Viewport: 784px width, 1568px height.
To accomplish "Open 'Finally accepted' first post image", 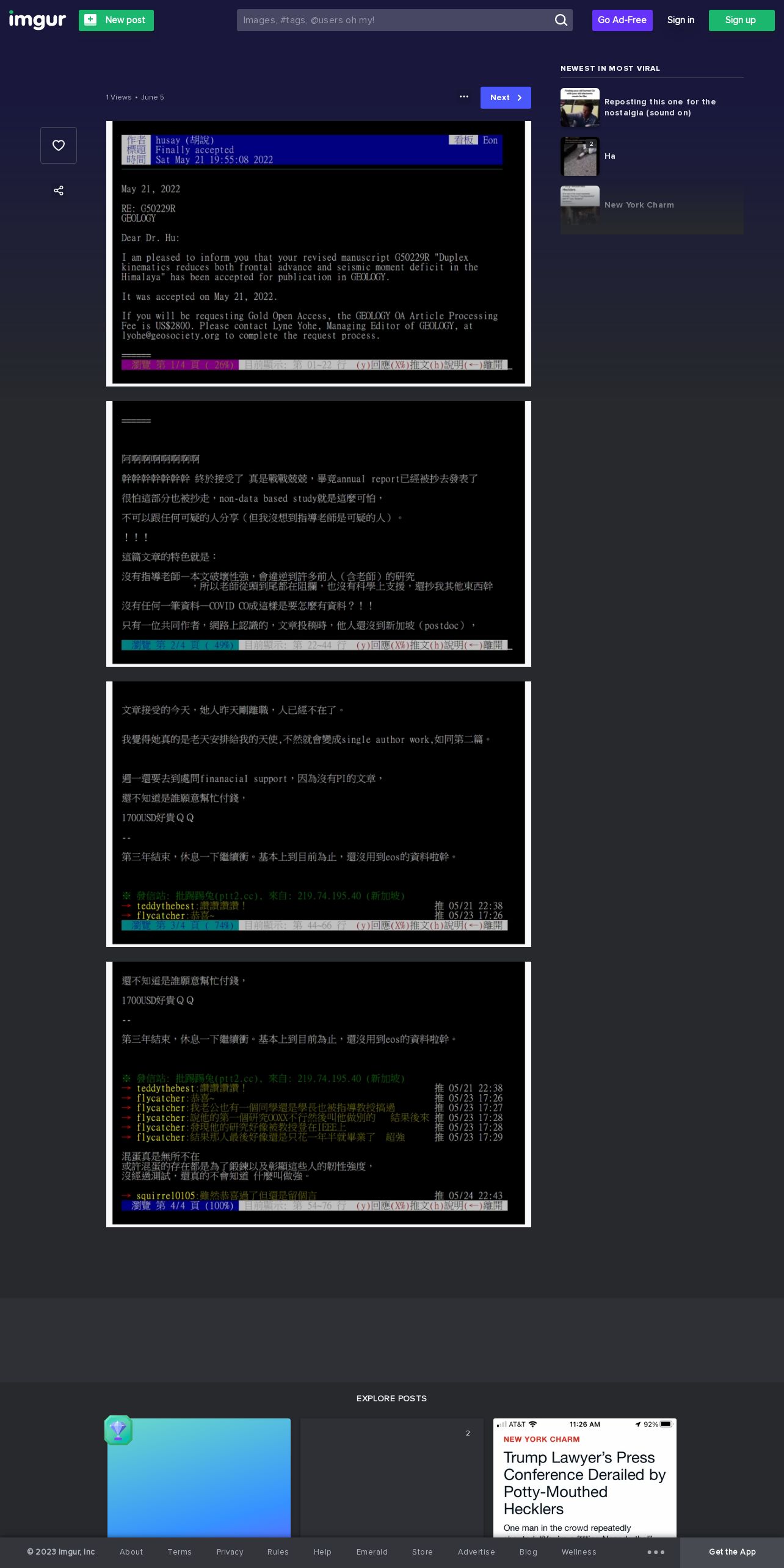I will coord(319,253).
